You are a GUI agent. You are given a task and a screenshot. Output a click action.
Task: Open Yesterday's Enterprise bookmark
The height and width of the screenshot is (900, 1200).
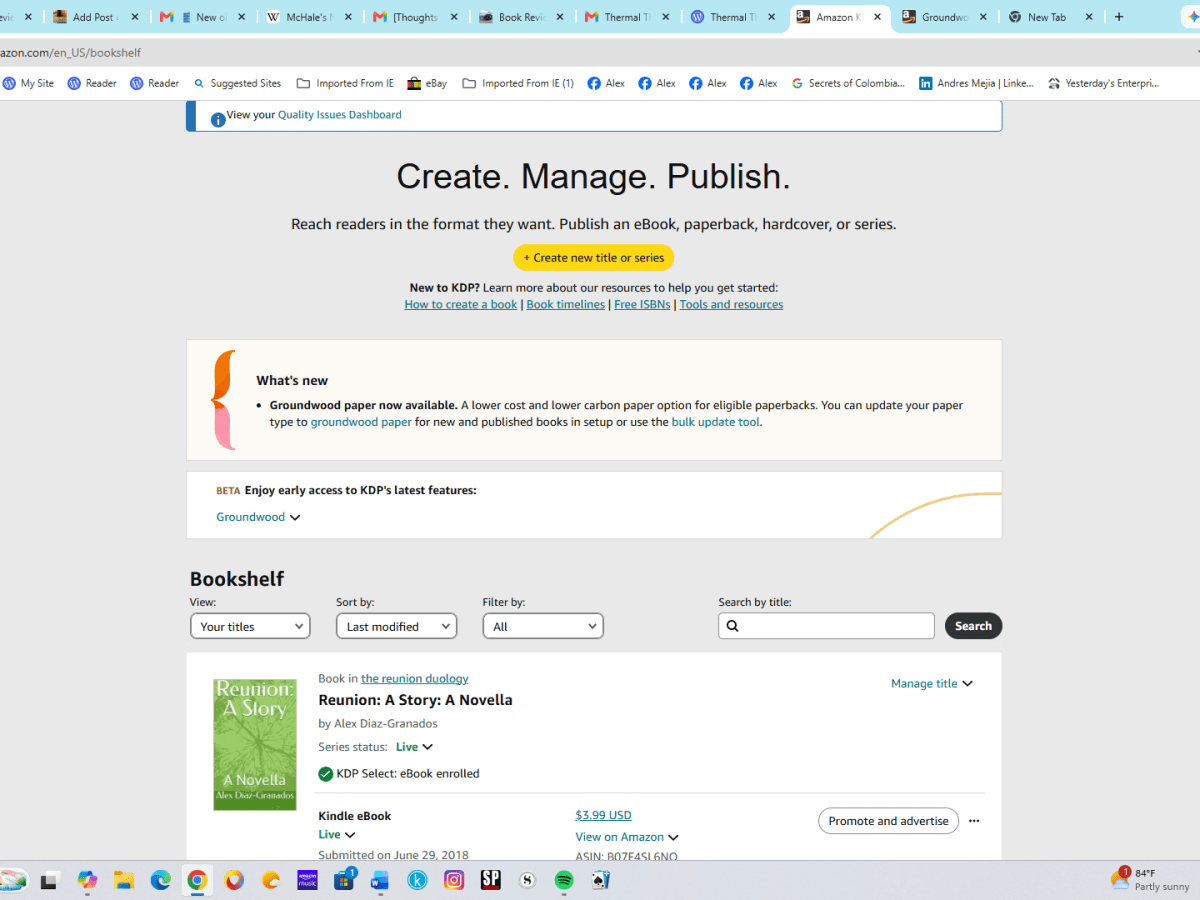[1104, 83]
